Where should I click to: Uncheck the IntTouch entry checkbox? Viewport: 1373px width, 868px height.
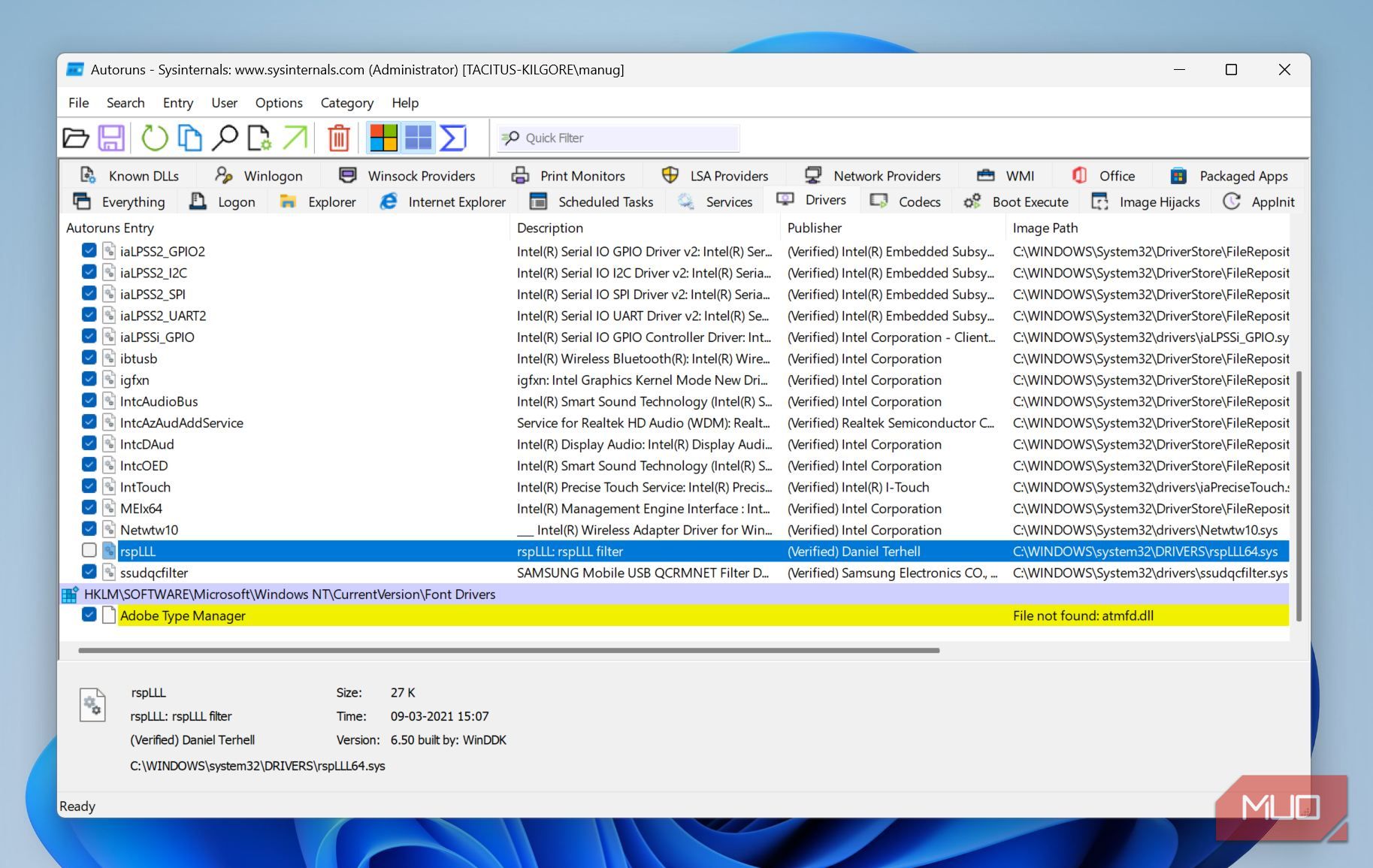(89, 486)
